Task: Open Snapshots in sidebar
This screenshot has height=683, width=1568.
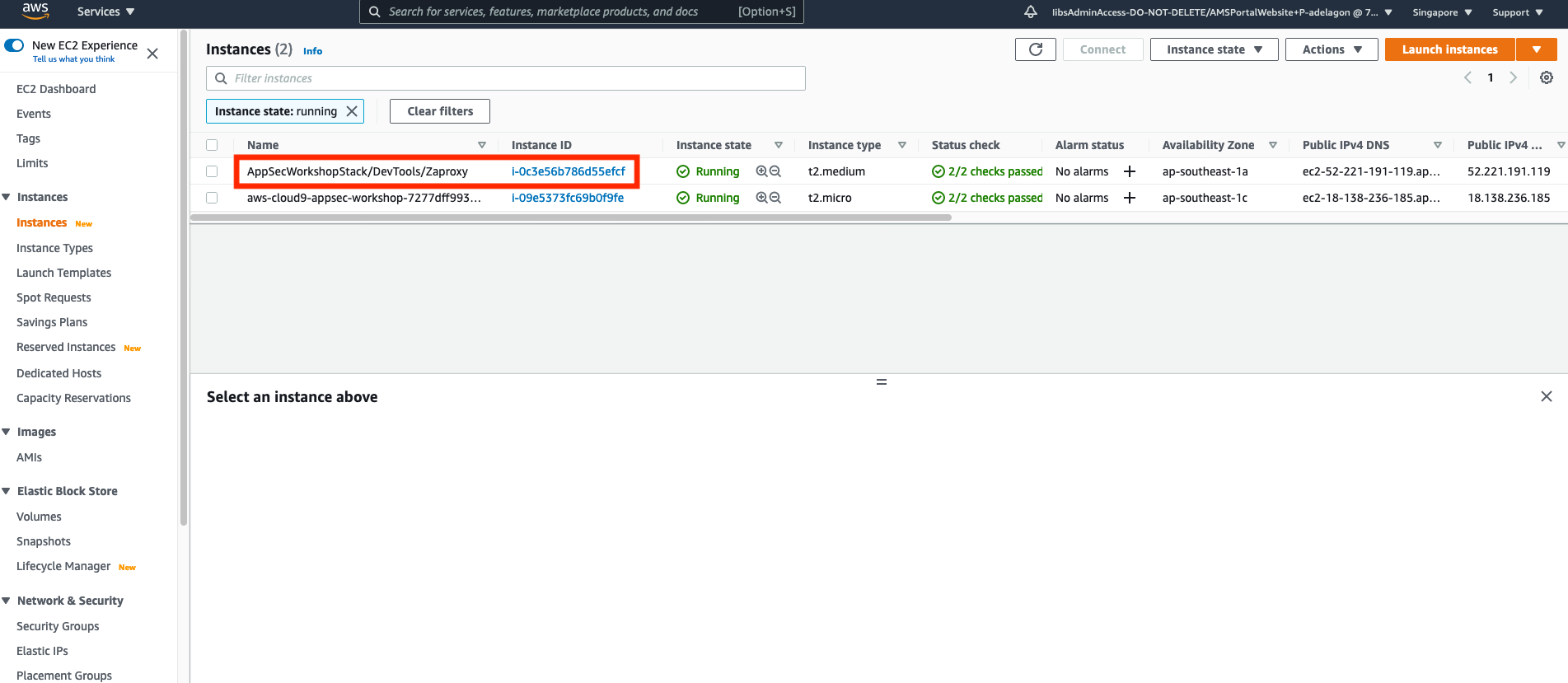Action: (x=44, y=541)
